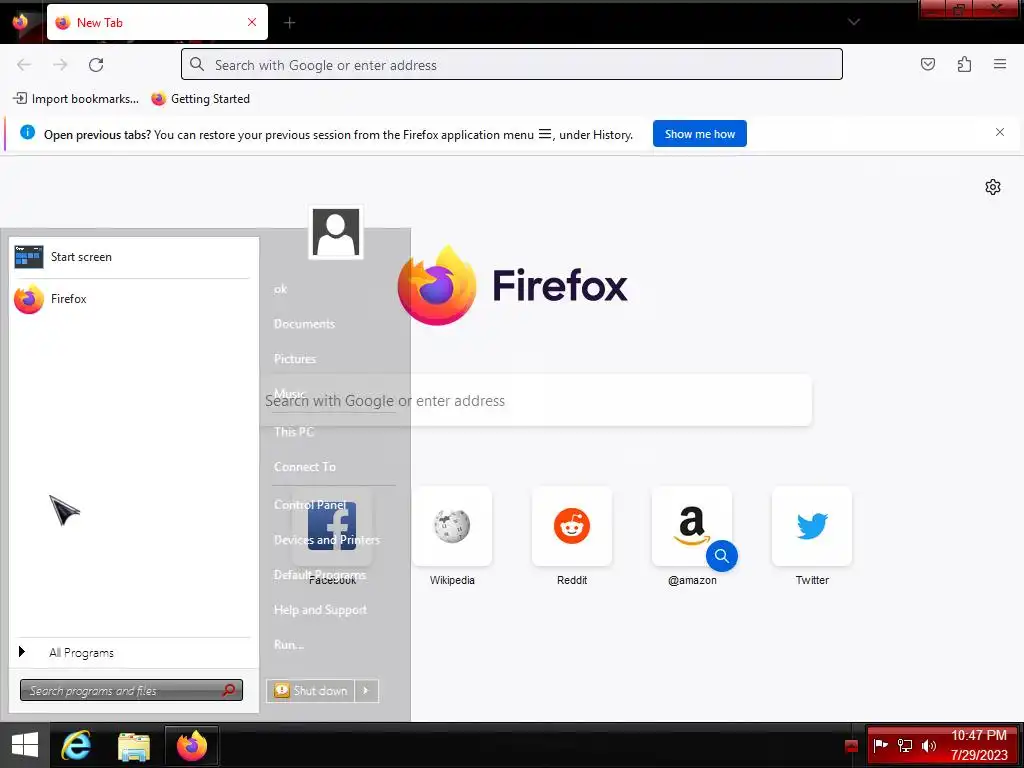Launch Firefox from start menu list
This screenshot has height=768, width=1024.
coord(131,299)
